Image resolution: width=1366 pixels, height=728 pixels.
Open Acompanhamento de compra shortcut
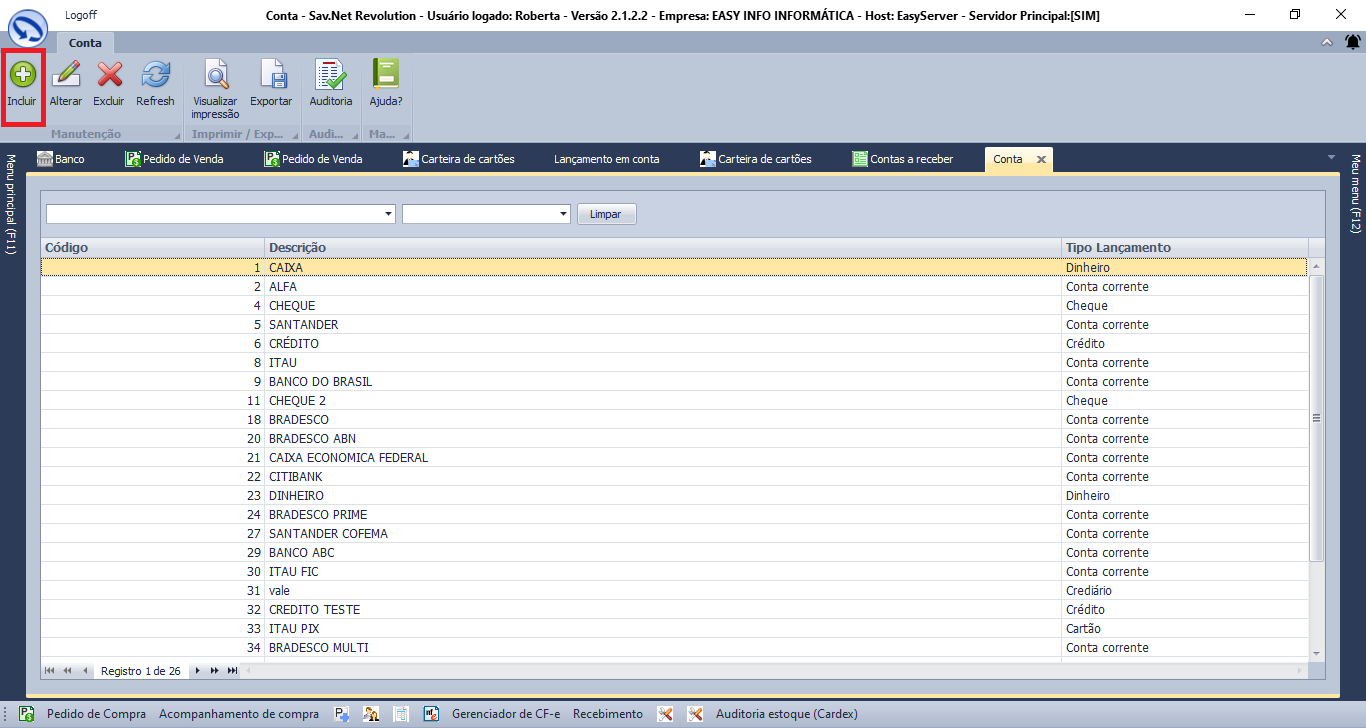[239, 714]
